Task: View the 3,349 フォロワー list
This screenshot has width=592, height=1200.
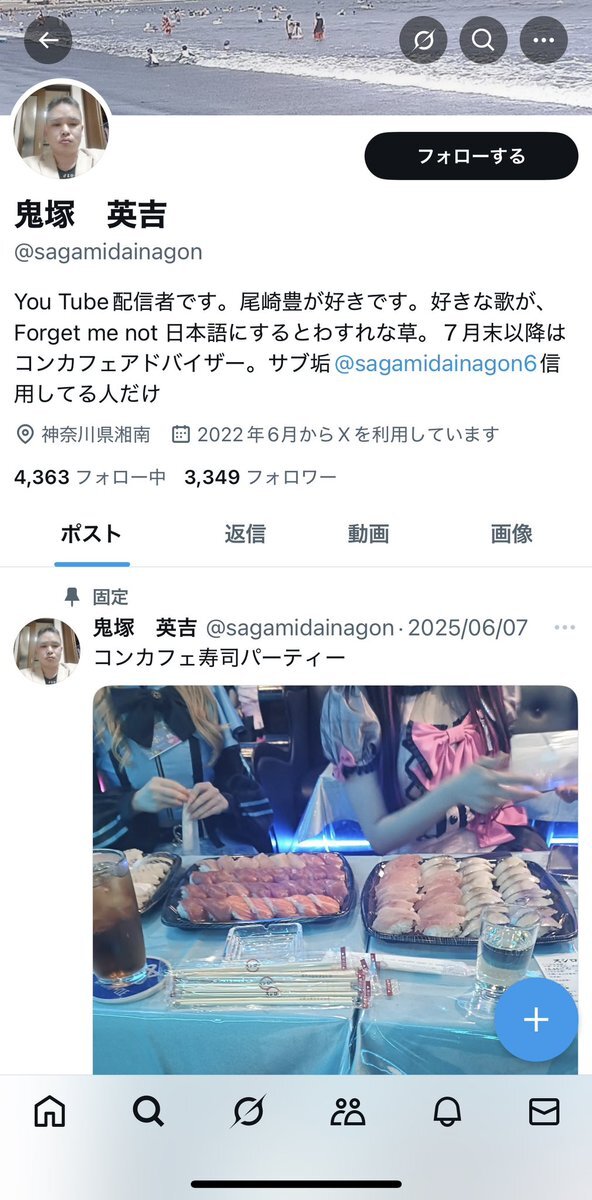Action: point(260,477)
